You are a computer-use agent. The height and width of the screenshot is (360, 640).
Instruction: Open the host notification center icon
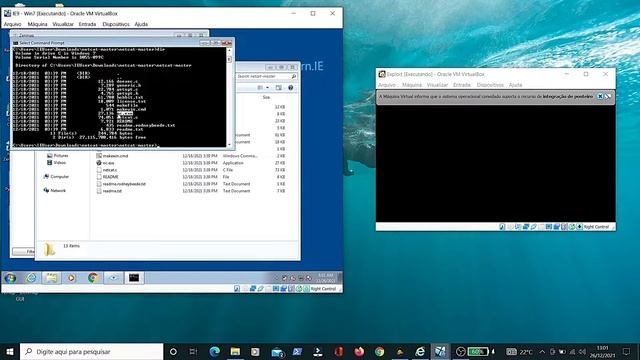(626, 351)
